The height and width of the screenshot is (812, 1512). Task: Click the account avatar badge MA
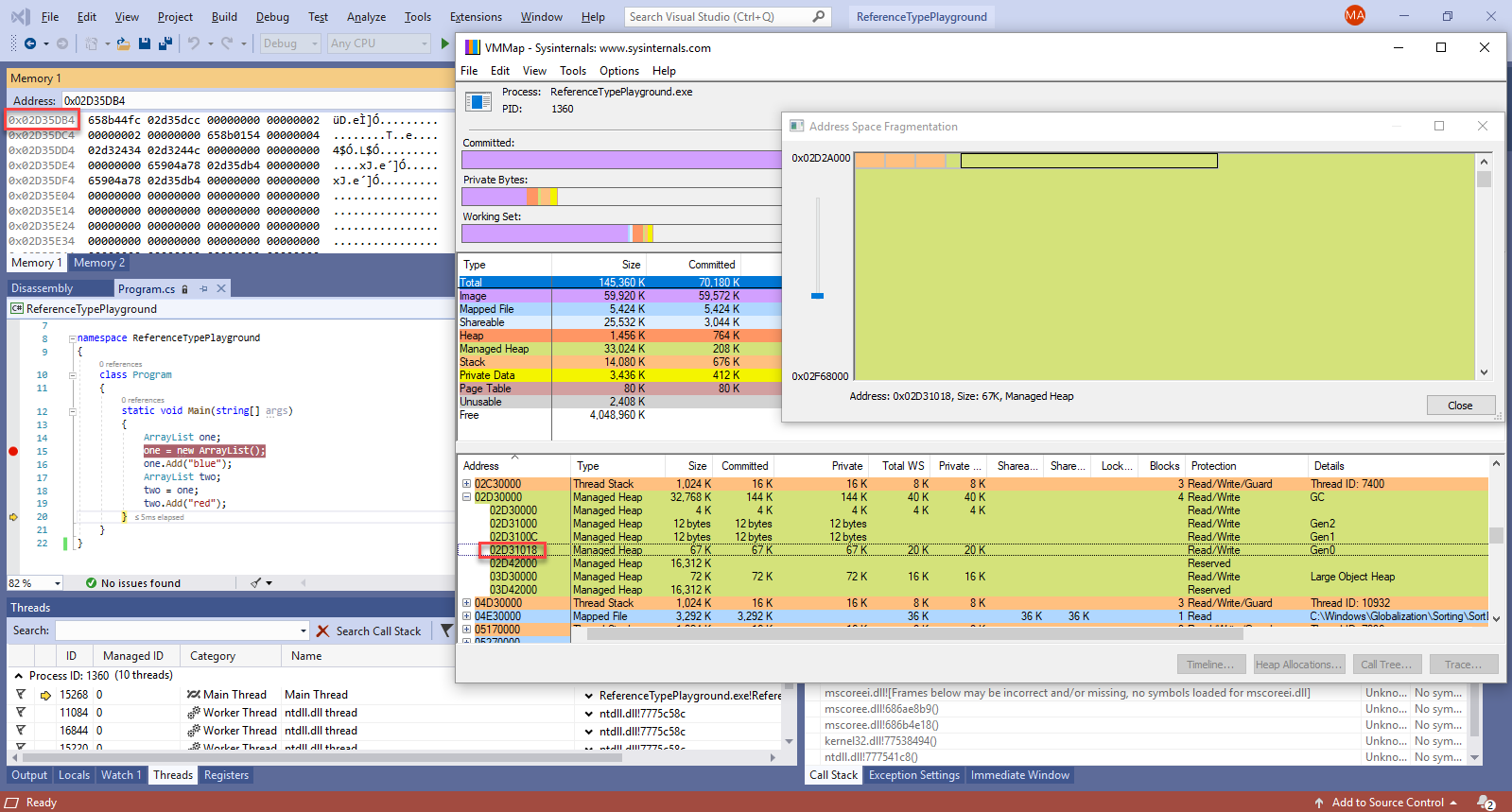(x=1354, y=16)
